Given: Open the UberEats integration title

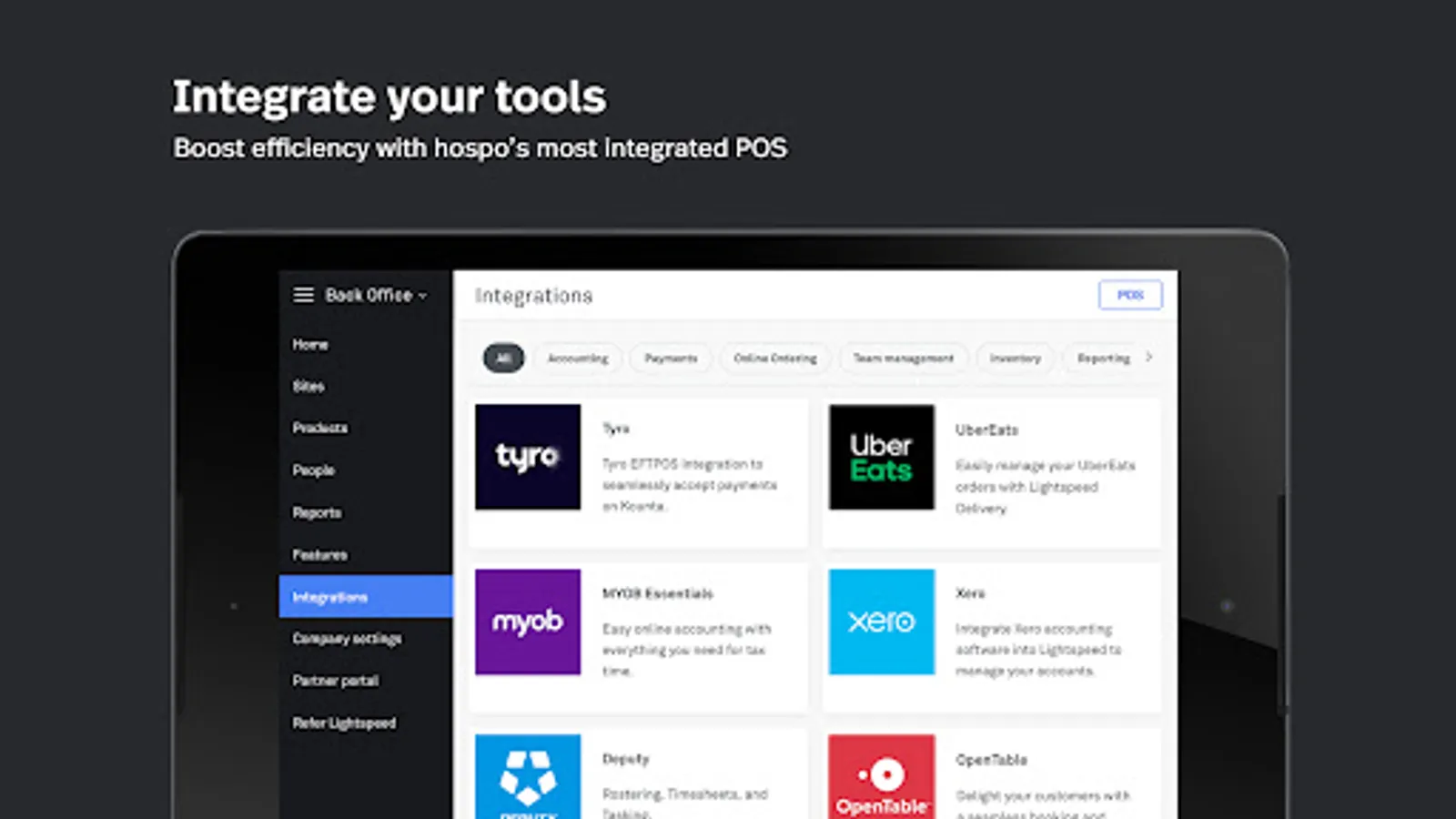Looking at the screenshot, I should coord(986,430).
